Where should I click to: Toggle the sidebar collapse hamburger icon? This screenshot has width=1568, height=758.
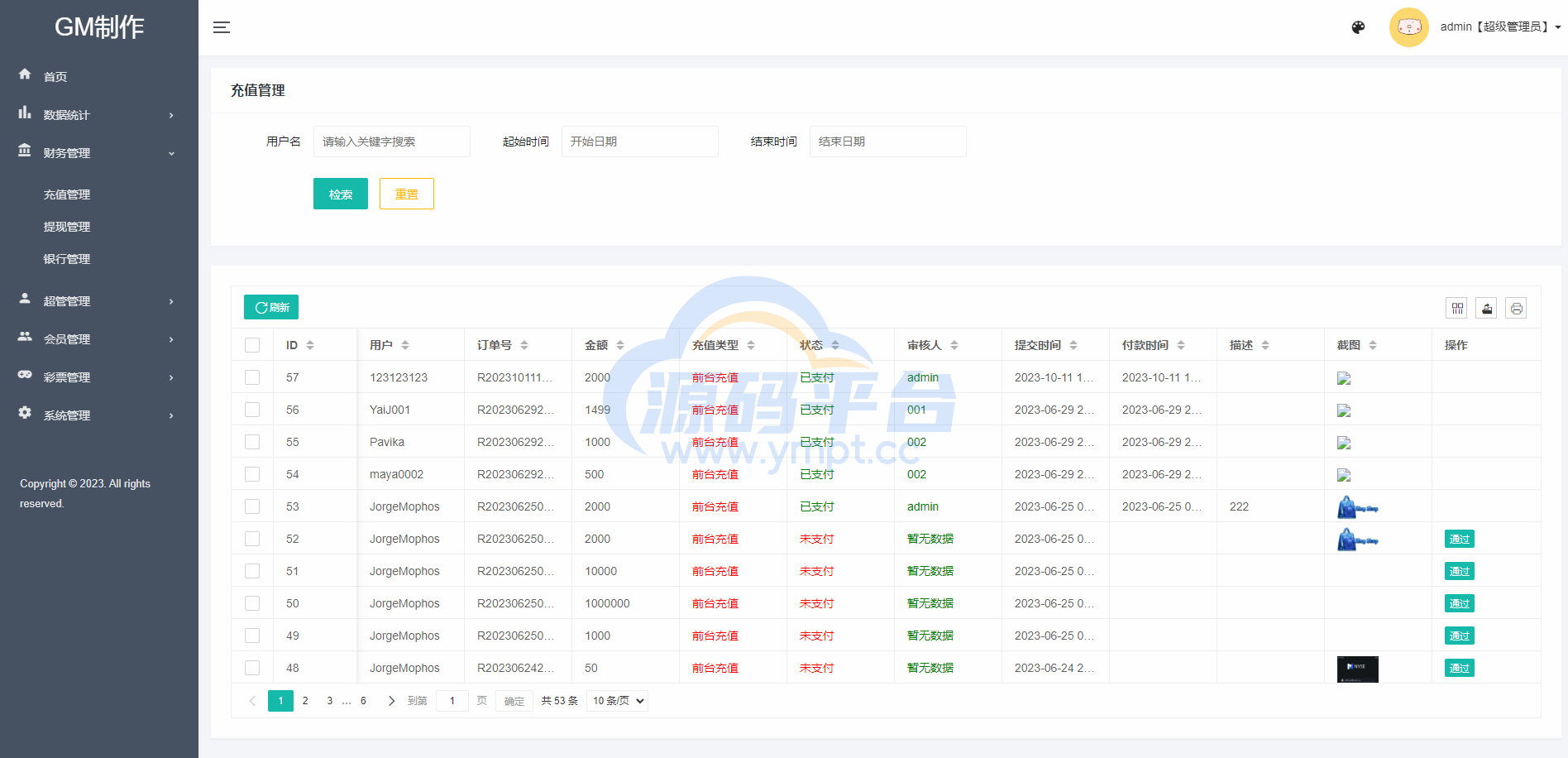click(222, 27)
